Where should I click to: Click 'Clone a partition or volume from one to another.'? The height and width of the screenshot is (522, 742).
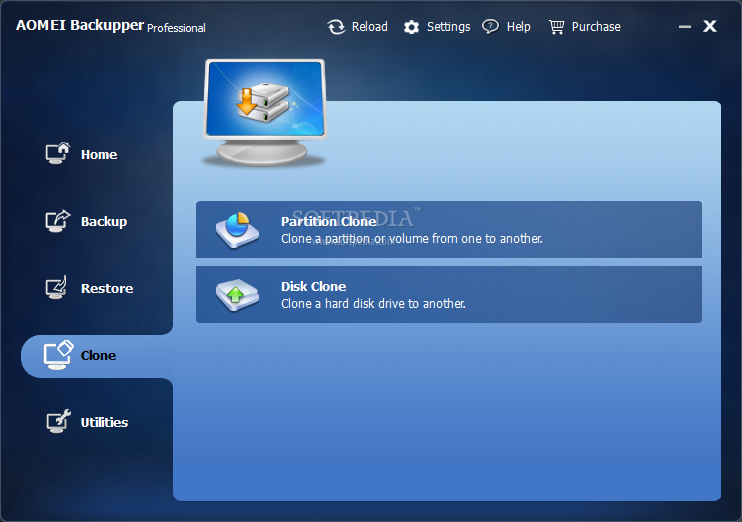pos(412,239)
